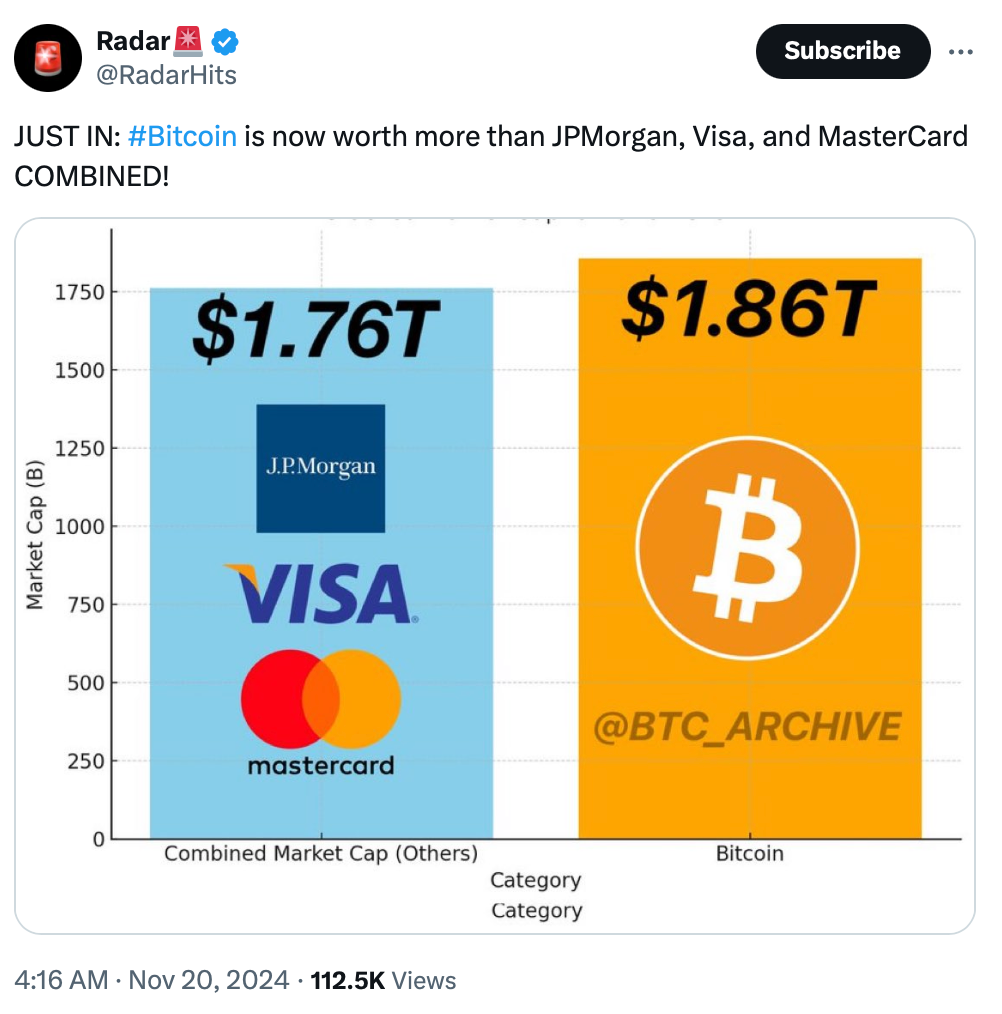Click the $1.86T value label
Viewport: 1002px width, 1014px height.
(748, 310)
